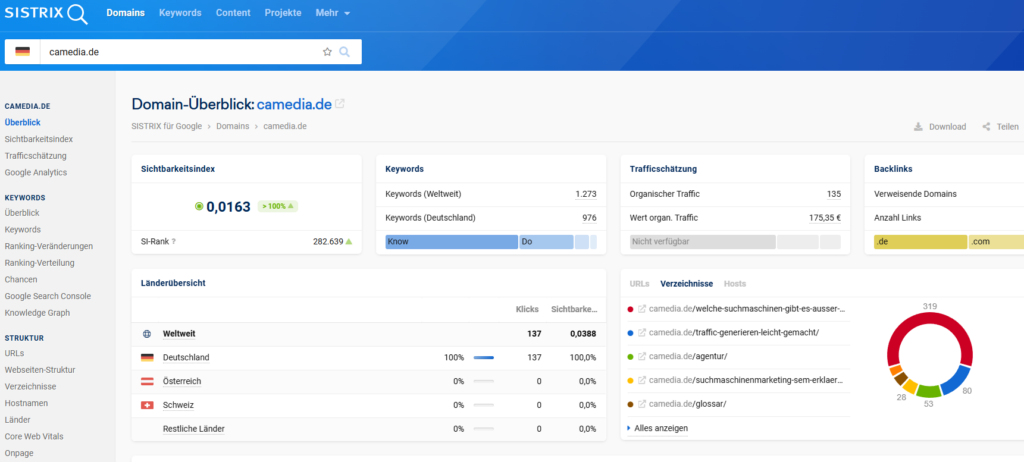Open Trafficschätzung in the sidebar
The height and width of the screenshot is (462, 1024).
(x=35, y=156)
